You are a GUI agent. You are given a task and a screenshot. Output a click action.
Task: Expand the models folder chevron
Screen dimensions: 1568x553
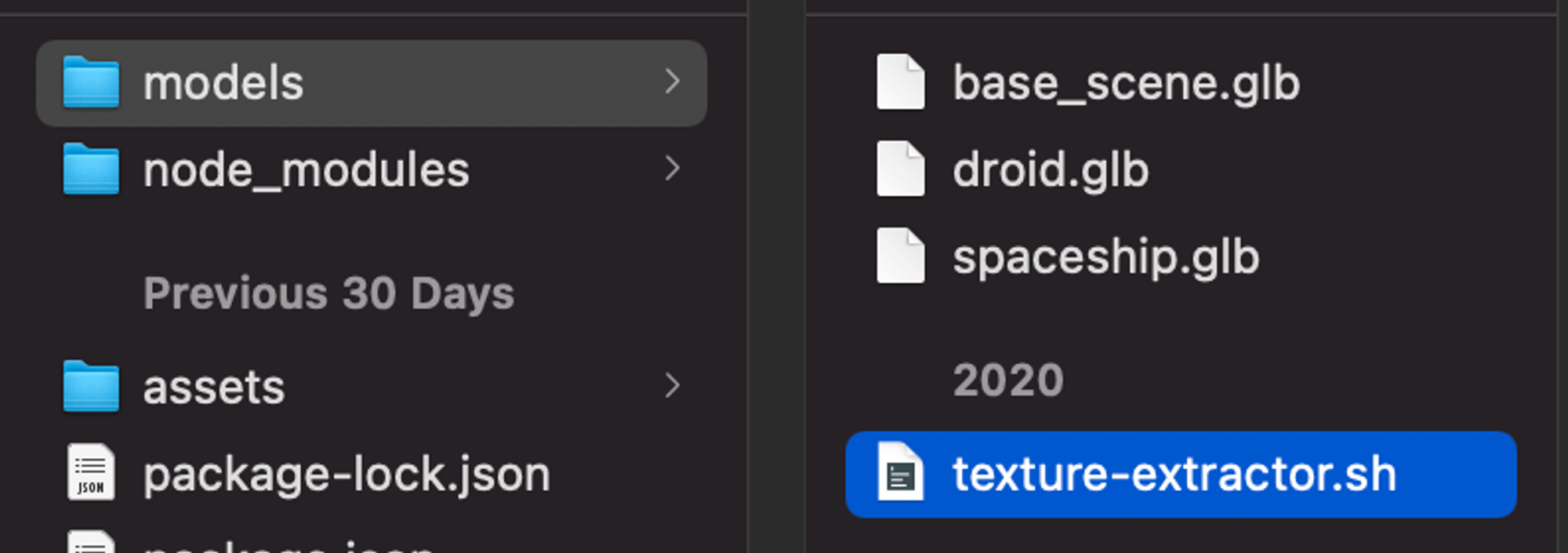click(672, 82)
